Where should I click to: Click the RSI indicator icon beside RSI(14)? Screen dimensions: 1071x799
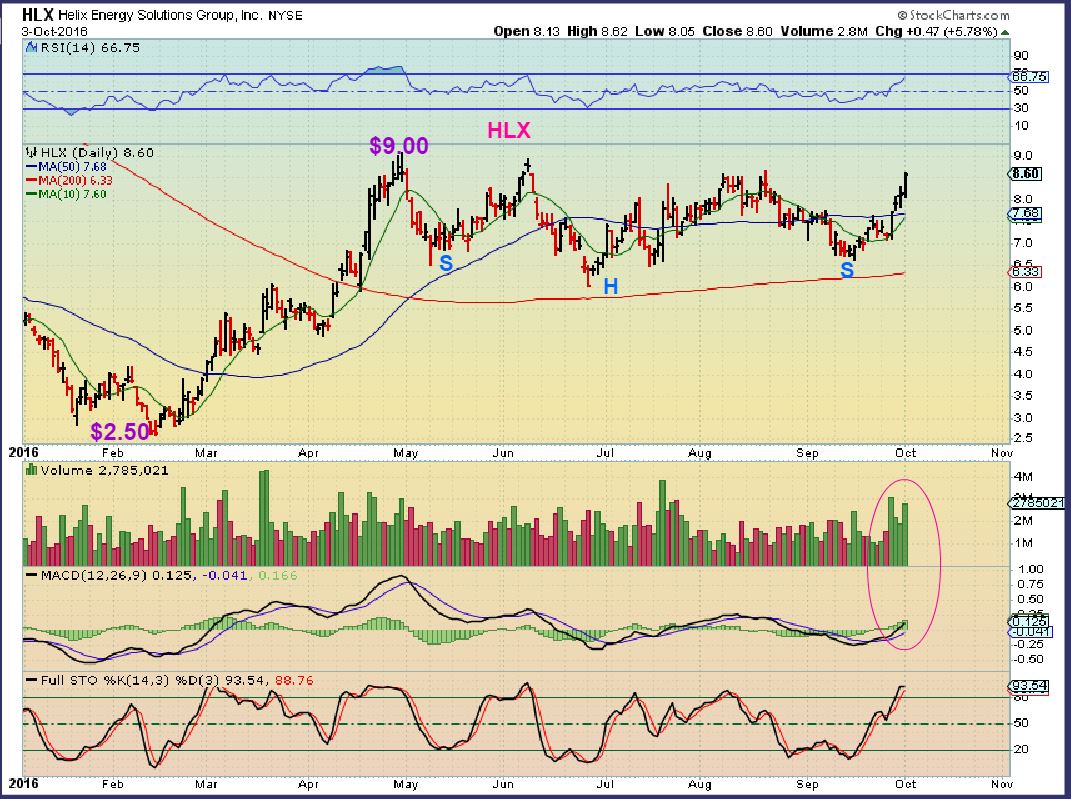(31, 48)
